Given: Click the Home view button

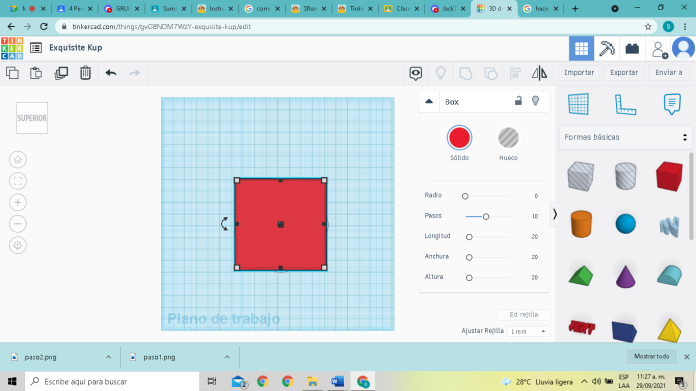Looking at the screenshot, I should click(18, 160).
